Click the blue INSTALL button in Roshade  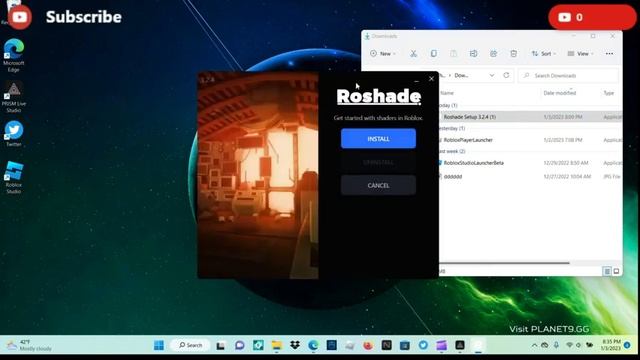[378, 139]
